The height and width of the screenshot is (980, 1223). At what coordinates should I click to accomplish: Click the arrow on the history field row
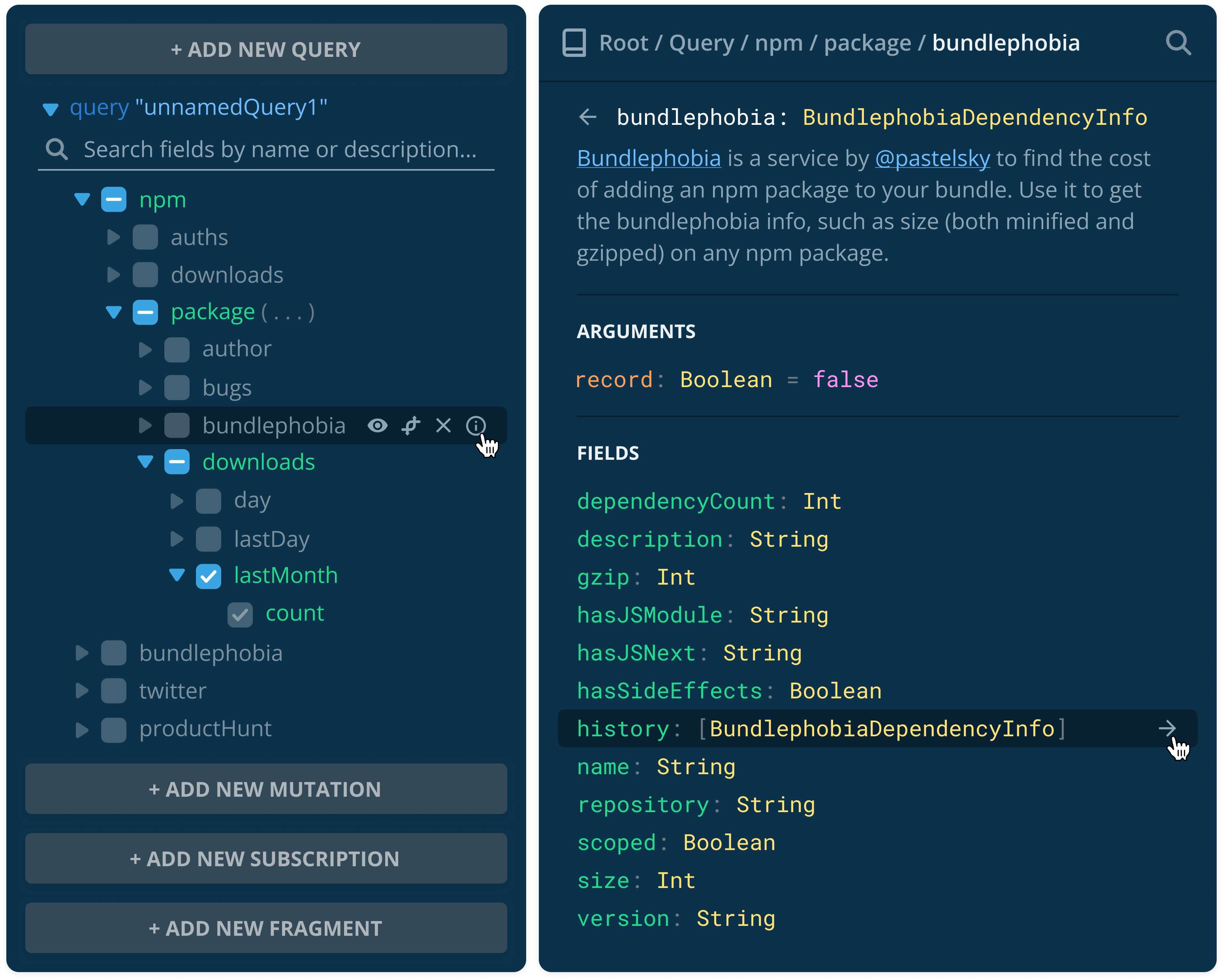[x=1167, y=728]
